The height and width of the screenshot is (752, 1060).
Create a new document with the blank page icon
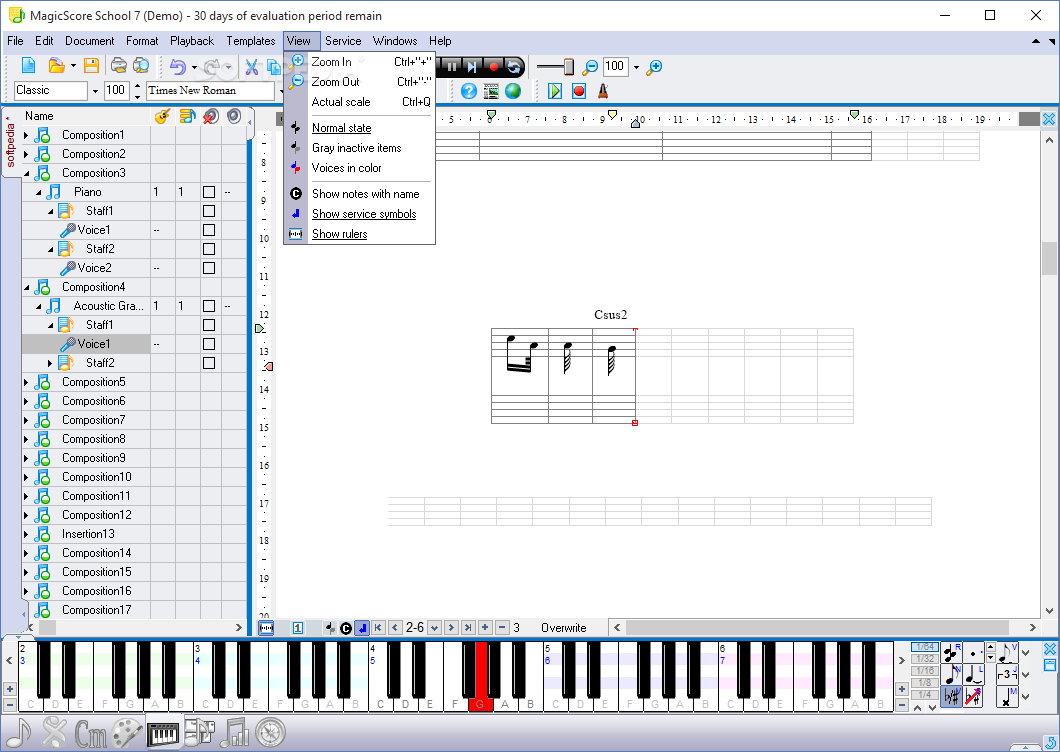[x=28, y=66]
